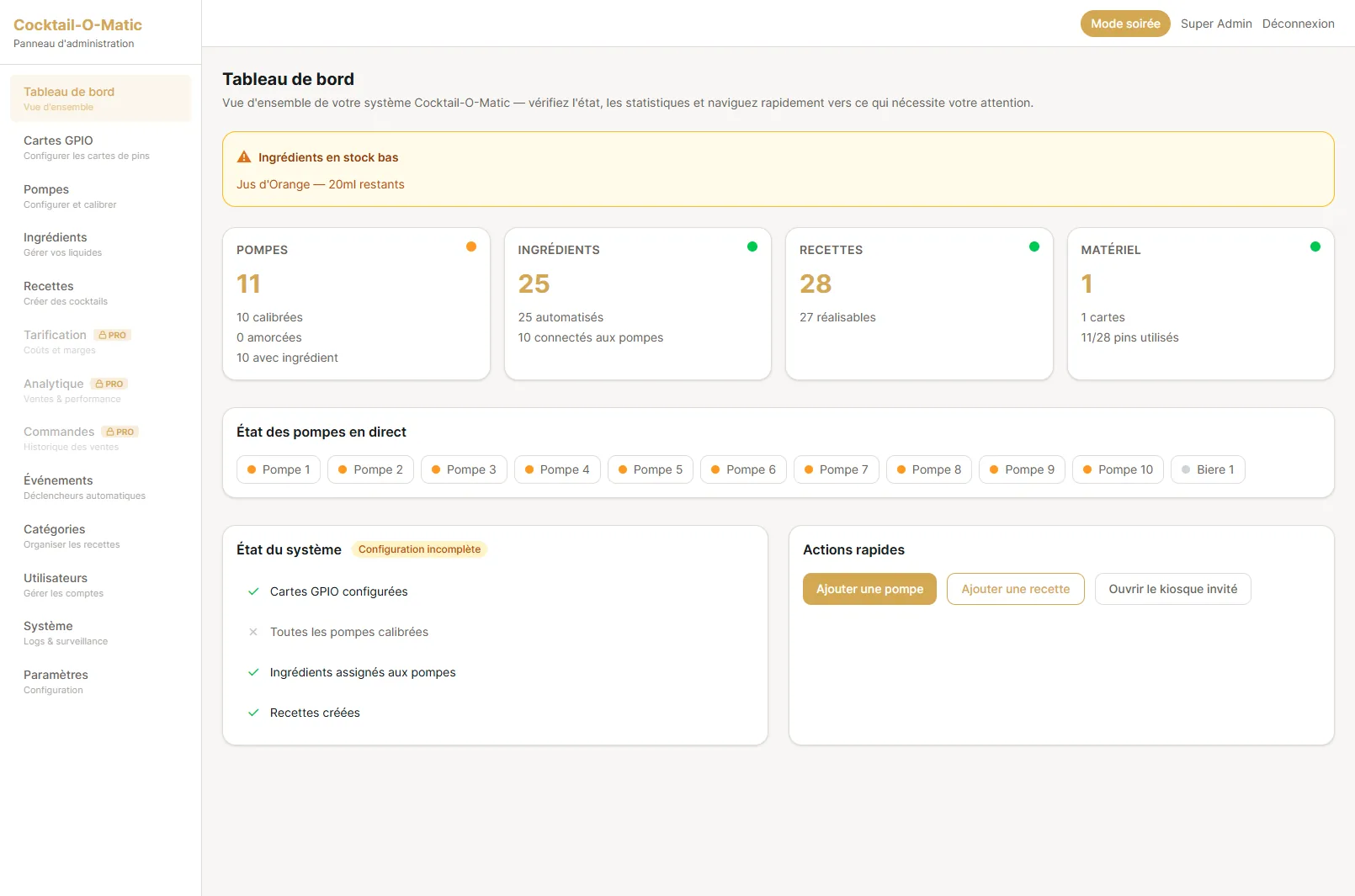This screenshot has height=896, width=1355.
Task: Click '27 réalisables' text
Action: [837, 317]
